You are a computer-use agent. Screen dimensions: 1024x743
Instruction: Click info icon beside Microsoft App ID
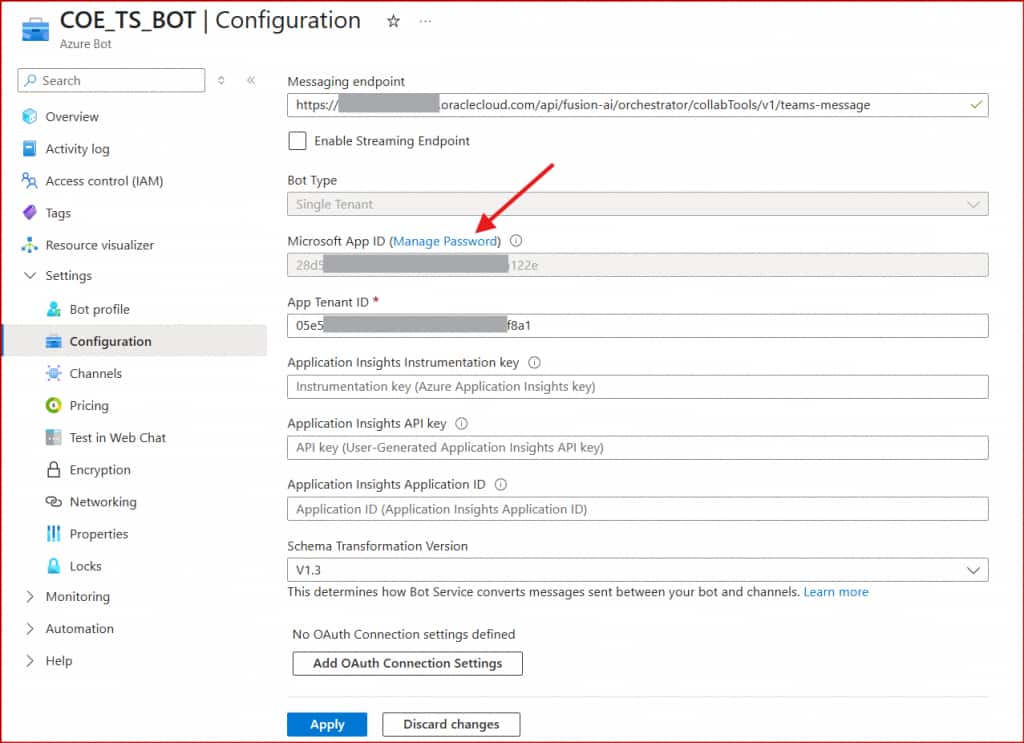click(x=516, y=241)
